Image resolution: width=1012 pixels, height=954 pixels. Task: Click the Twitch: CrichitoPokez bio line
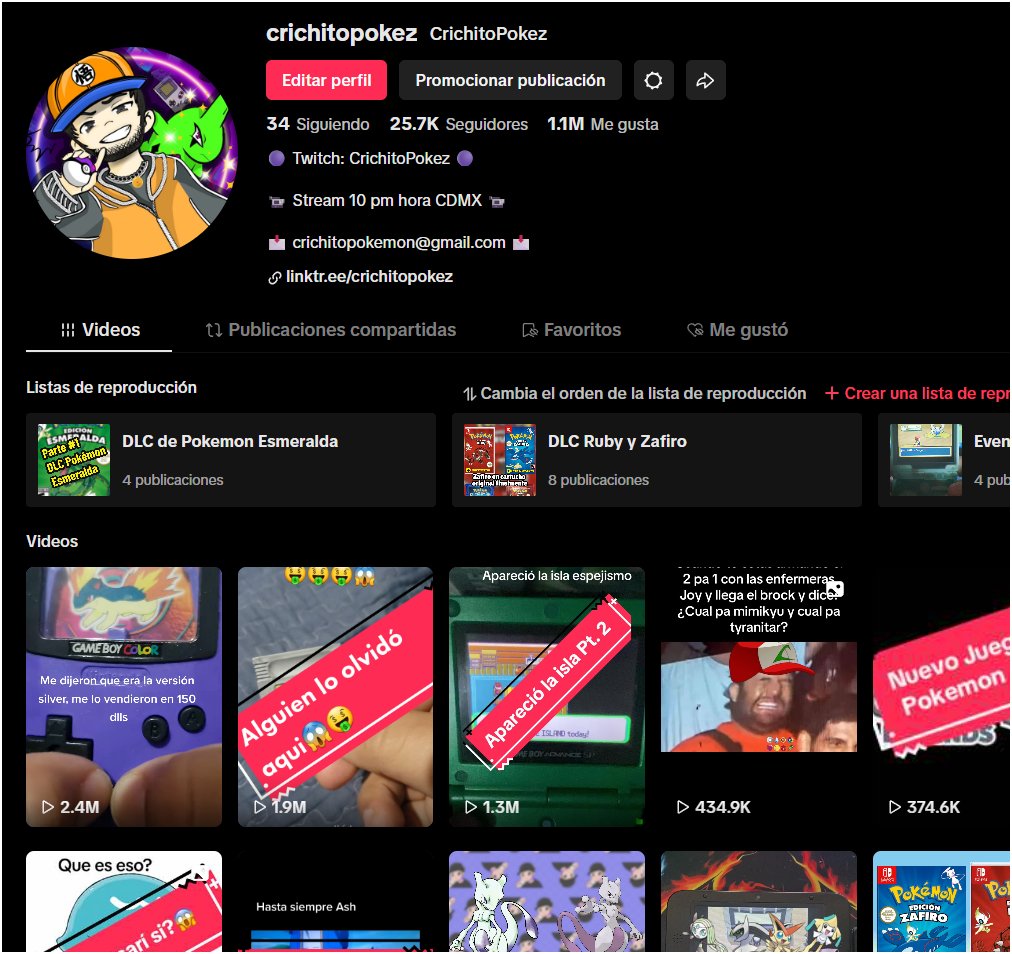[x=371, y=158]
